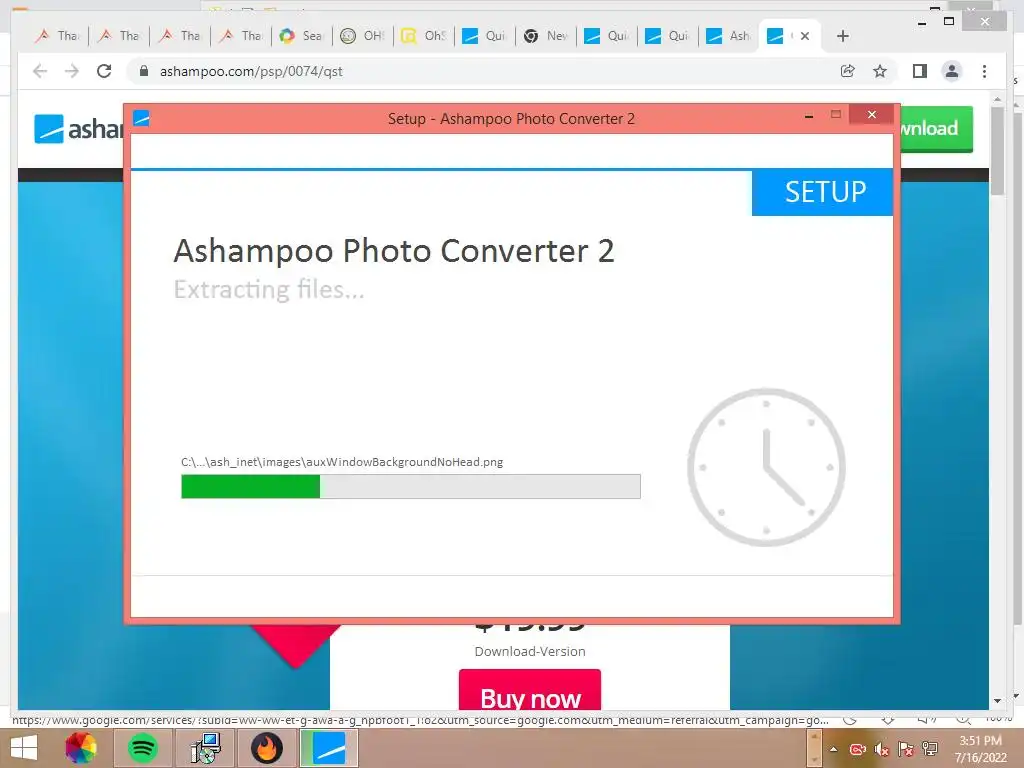This screenshot has width=1024, height=768.
Task: Switch to the 'OhS' yellow icon tab
Action: pyautogui.click(x=424, y=36)
